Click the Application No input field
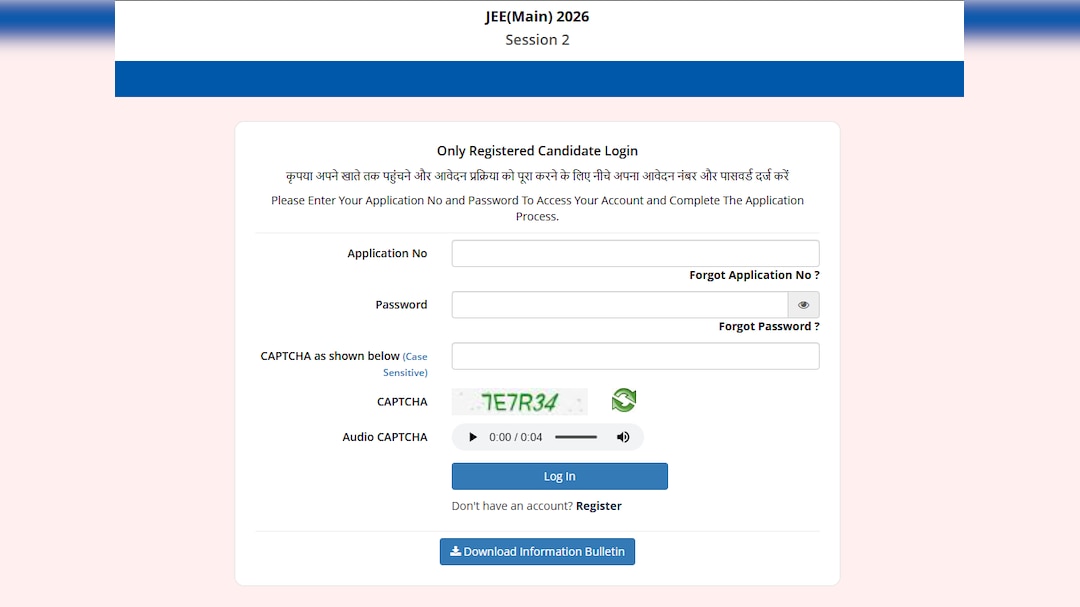The image size is (1080, 607). [x=635, y=254]
